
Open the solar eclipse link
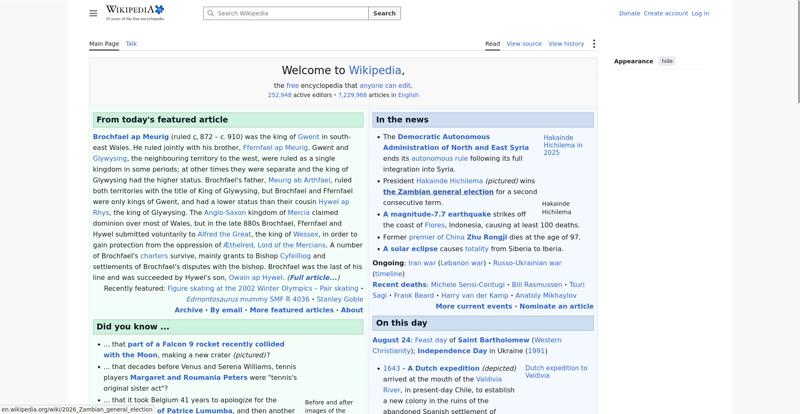410,249
